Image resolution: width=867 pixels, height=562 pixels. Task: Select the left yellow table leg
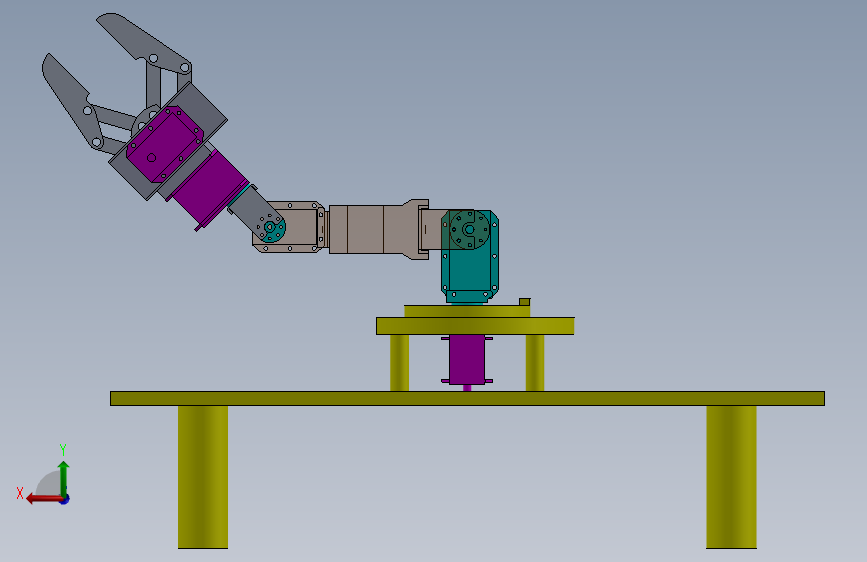point(203,477)
